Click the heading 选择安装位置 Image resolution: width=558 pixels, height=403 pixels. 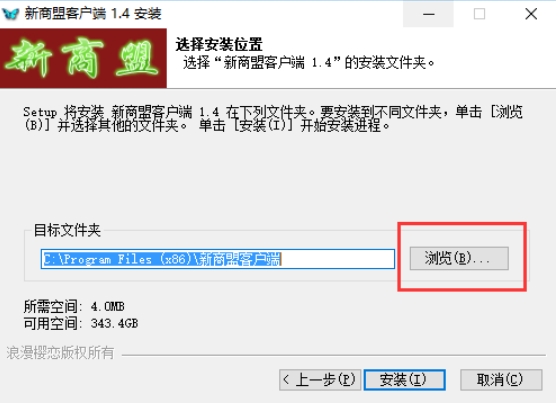pyautogui.click(x=219, y=45)
